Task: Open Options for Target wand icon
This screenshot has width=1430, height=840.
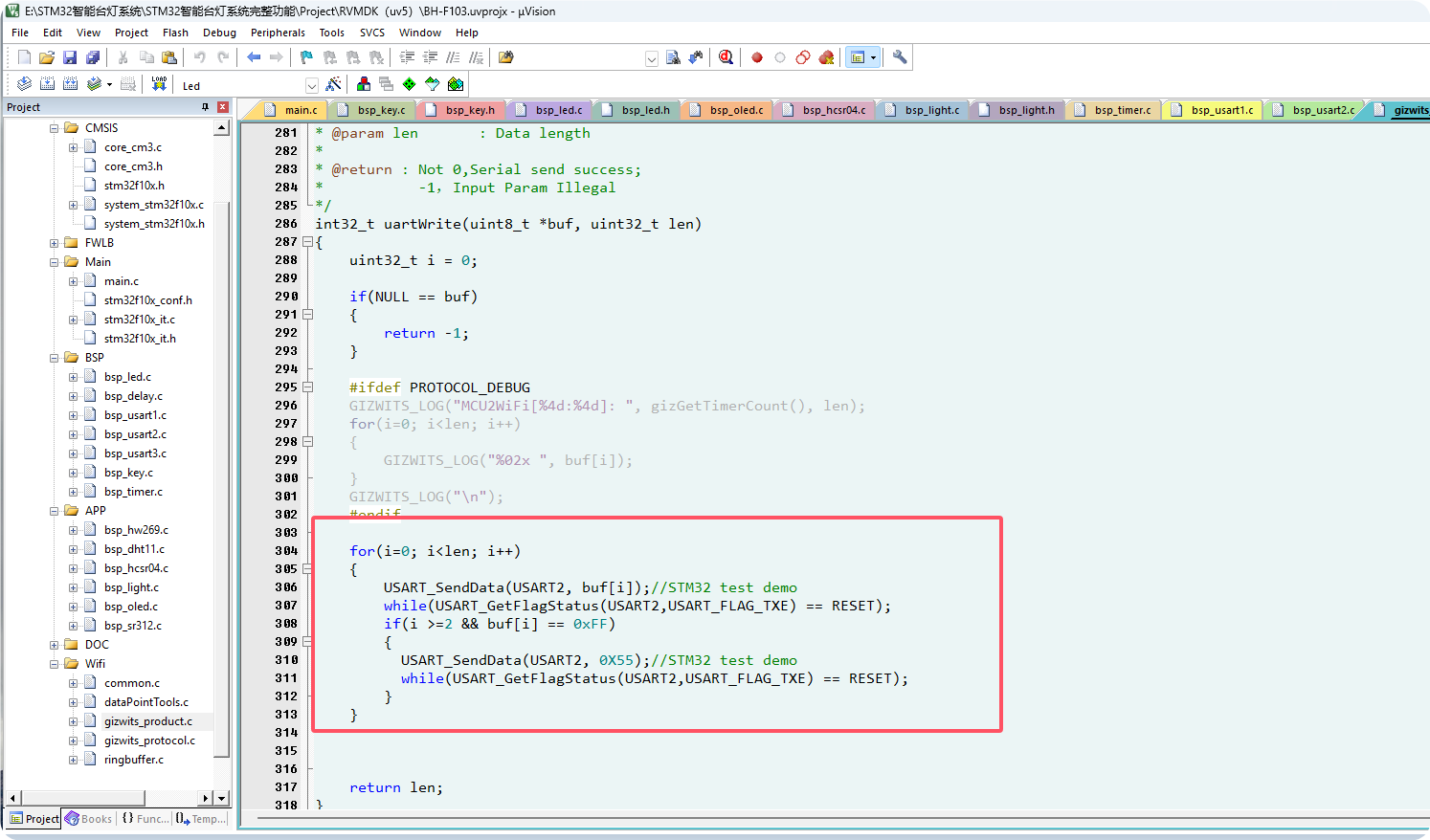Action: (x=333, y=84)
